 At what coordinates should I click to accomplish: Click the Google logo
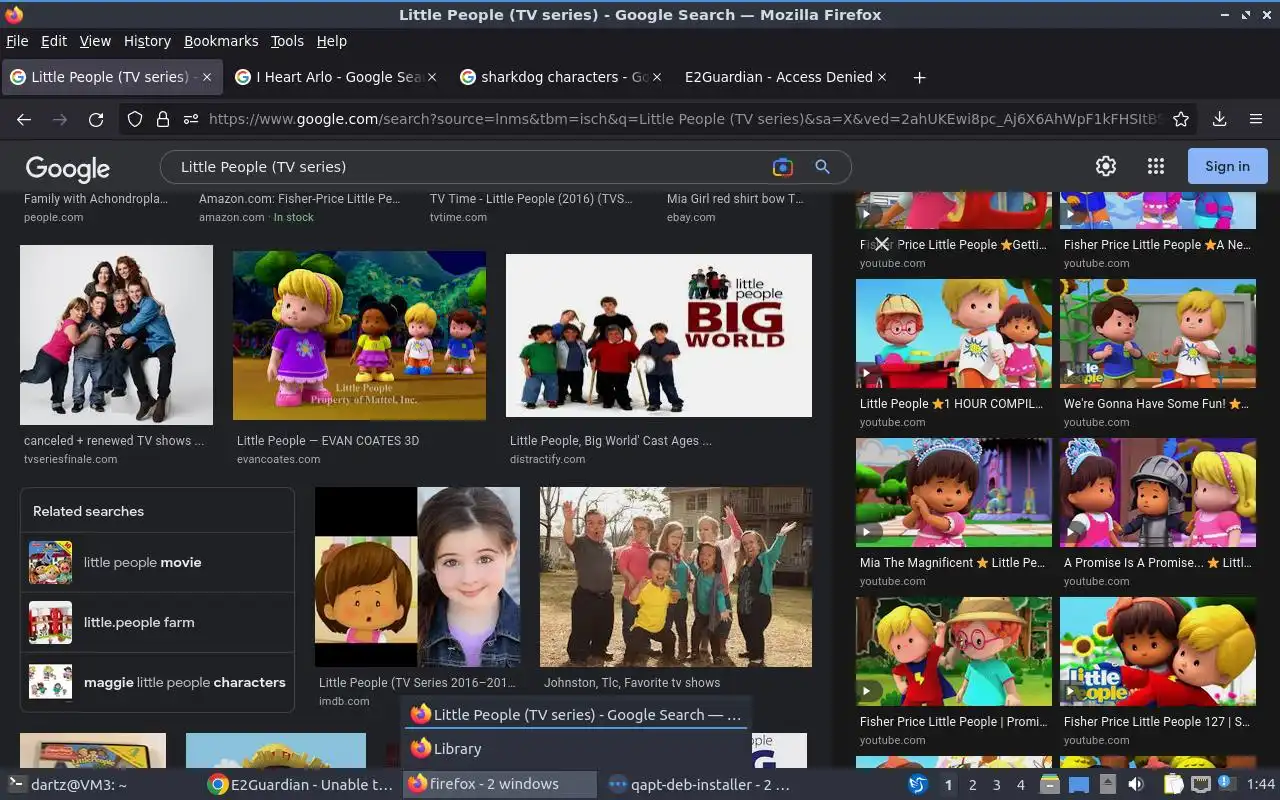tap(68, 168)
